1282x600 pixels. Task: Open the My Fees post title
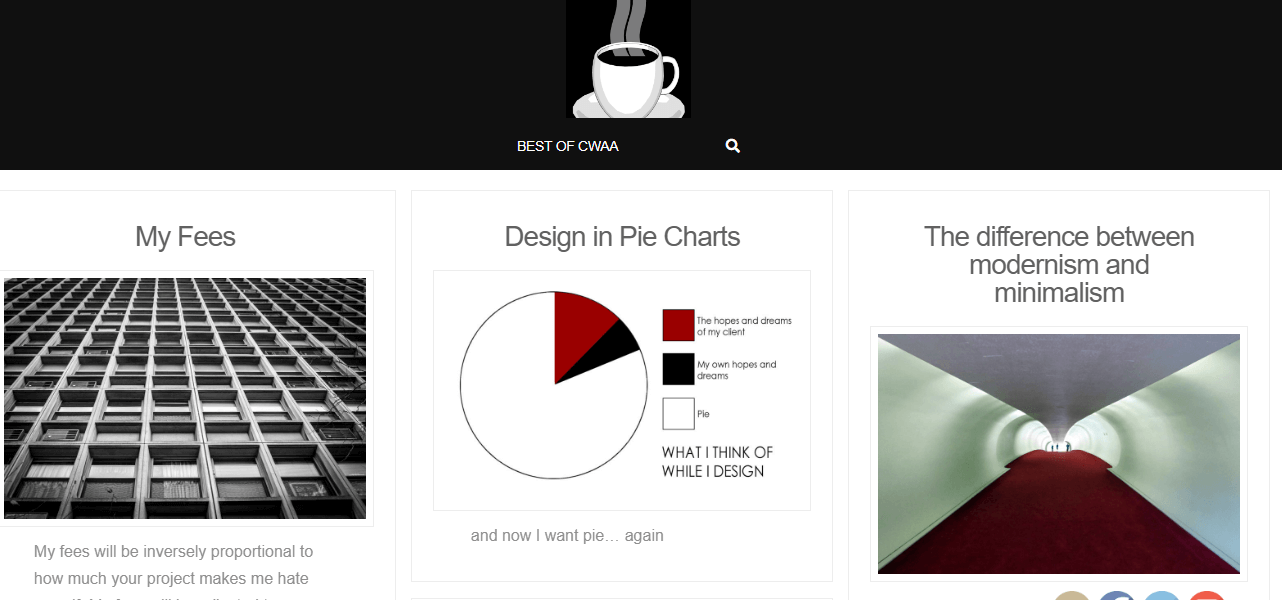pos(185,237)
